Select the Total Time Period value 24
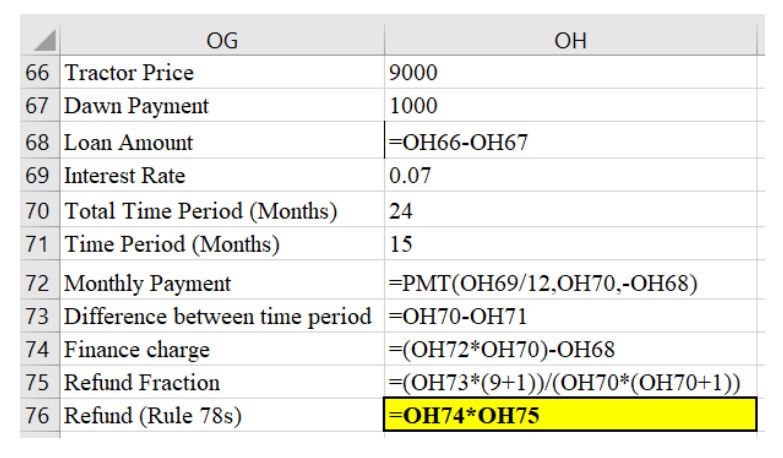783x458 pixels. tap(570, 211)
